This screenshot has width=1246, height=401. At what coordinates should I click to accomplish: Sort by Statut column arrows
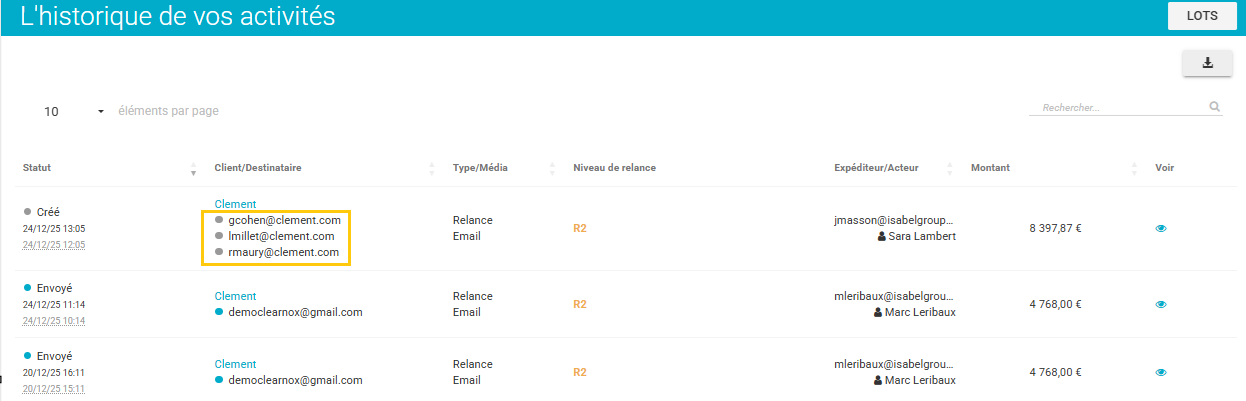[x=193, y=168]
